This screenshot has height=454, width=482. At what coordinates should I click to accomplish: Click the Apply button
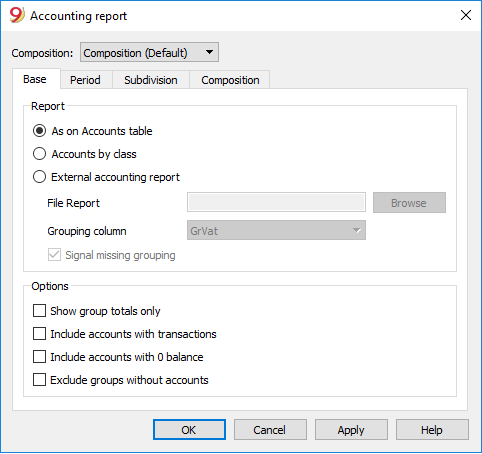pyautogui.click(x=351, y=430)
